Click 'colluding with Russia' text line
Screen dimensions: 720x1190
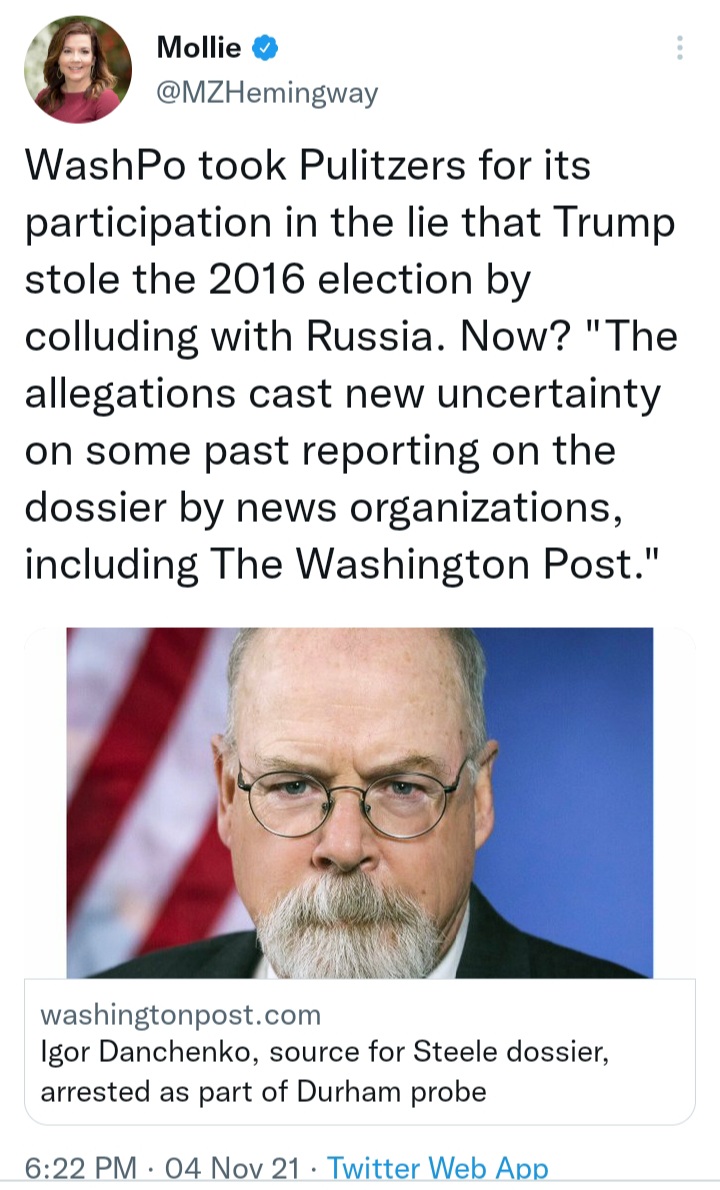coord(234,336)
